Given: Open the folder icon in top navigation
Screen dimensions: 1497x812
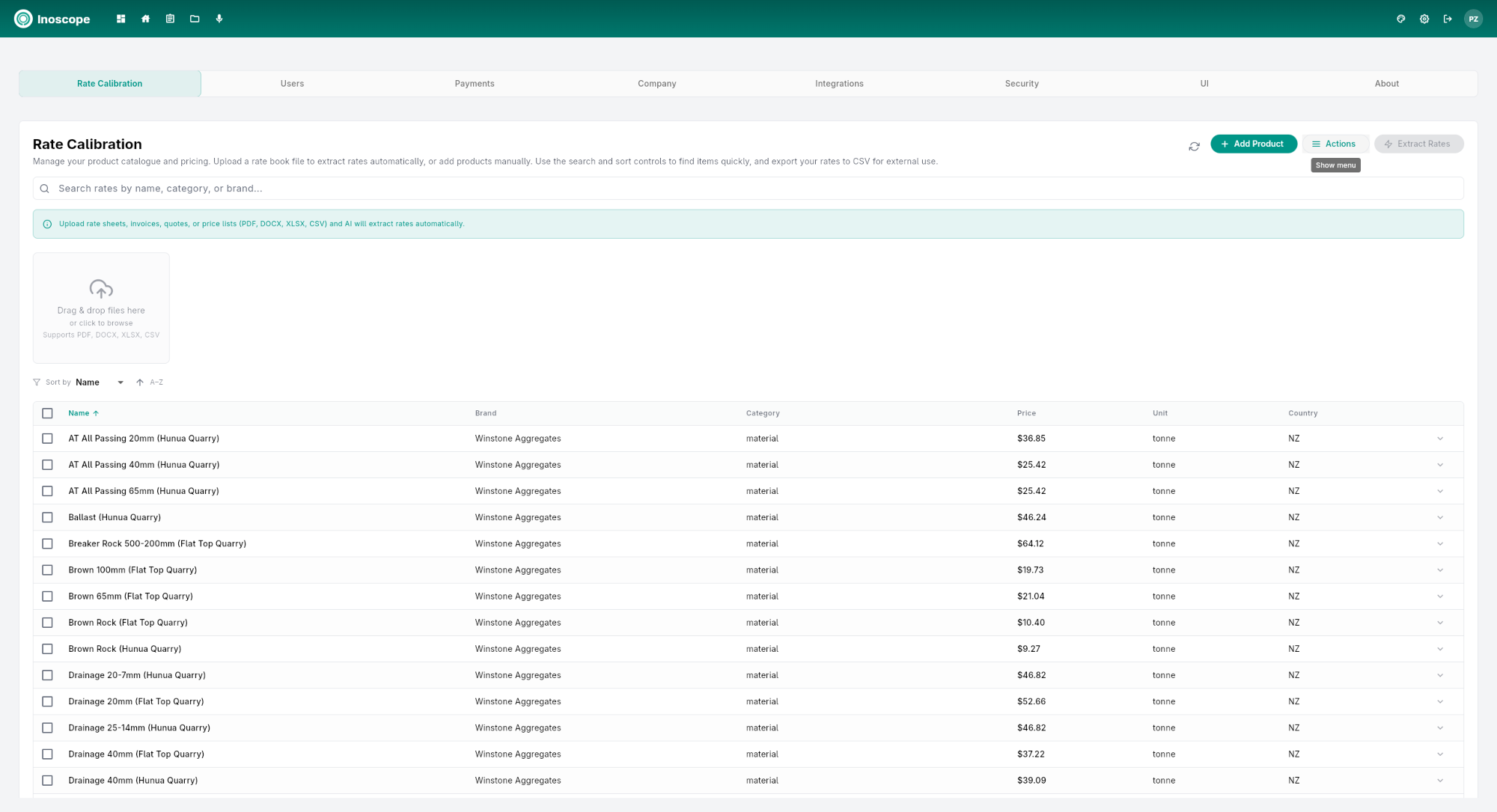Looking at the screenshot, I should pyautogui.click(x=195, y=19).
